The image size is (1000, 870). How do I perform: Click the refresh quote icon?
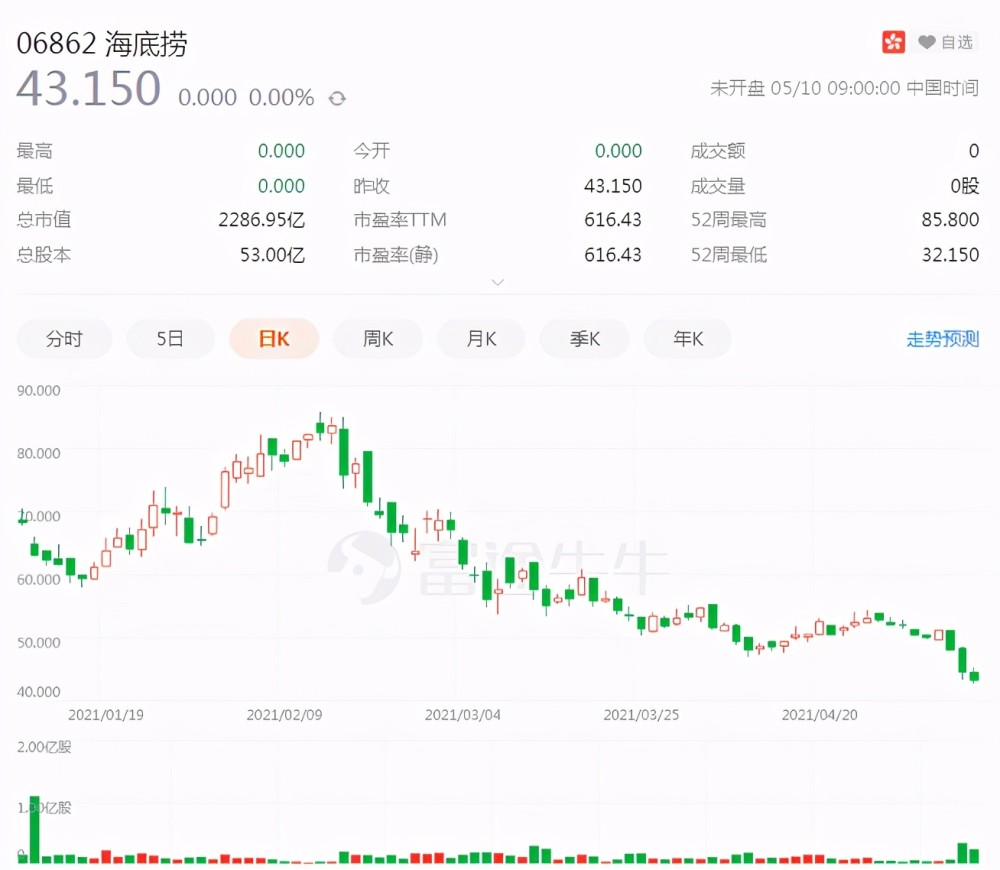click(337, 98)
